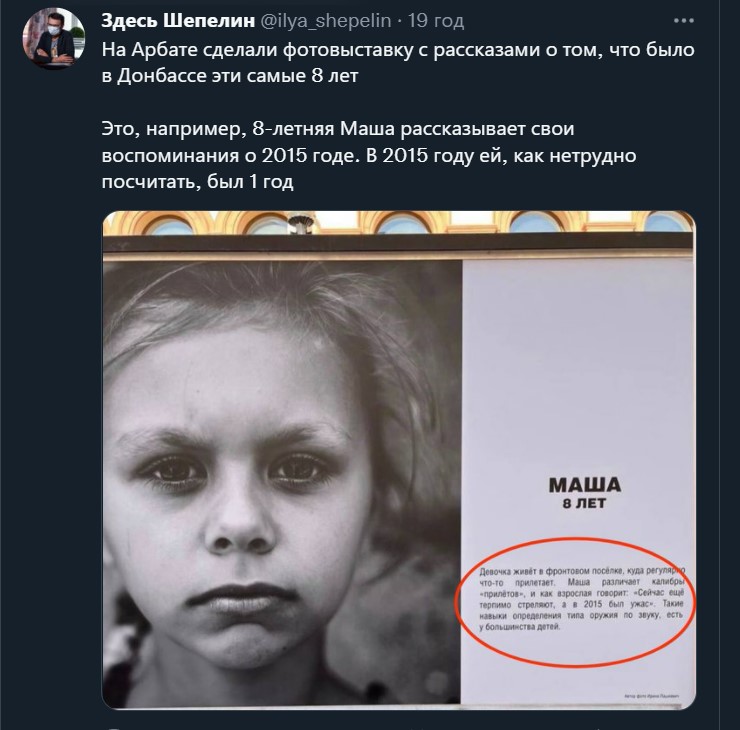Open the @ilya_shepelin handle link
Screen dimensions: 740x730
(326, 21)
